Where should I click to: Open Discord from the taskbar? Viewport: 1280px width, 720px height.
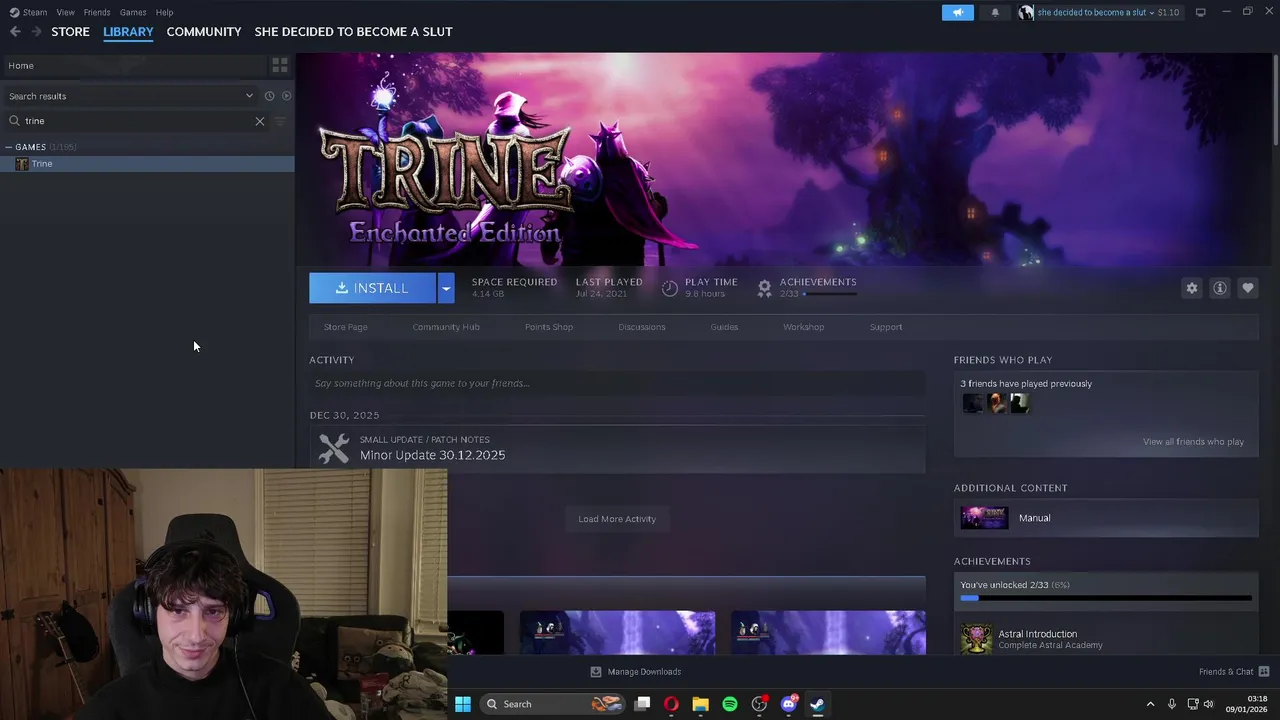(x=789, y=704)
